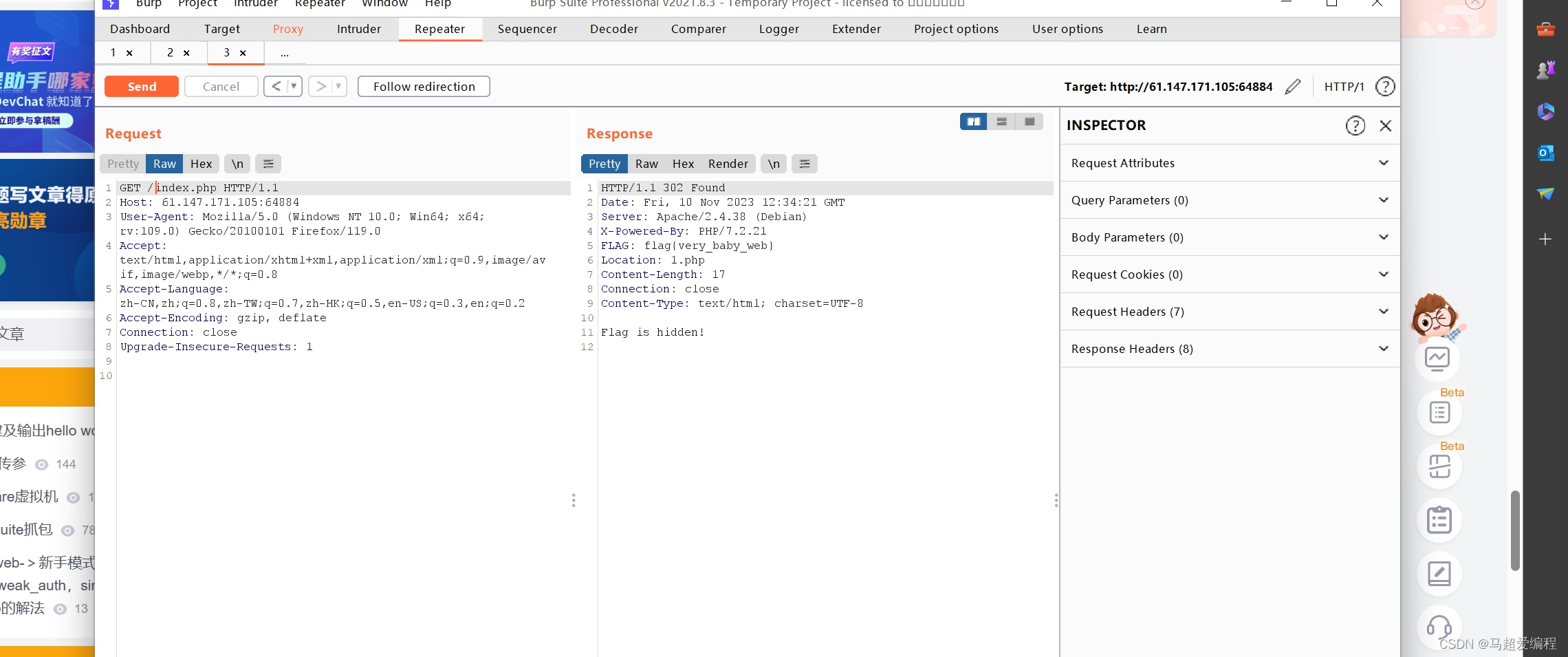This screenshot has height=657, width=1568.
Task: Open the Extender tab
Action: tap(856, 29)
